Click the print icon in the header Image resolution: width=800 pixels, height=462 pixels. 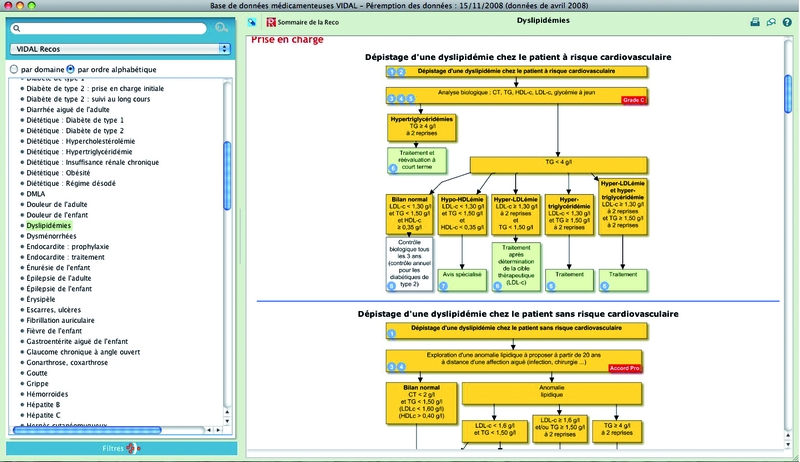tap(756, 21)
